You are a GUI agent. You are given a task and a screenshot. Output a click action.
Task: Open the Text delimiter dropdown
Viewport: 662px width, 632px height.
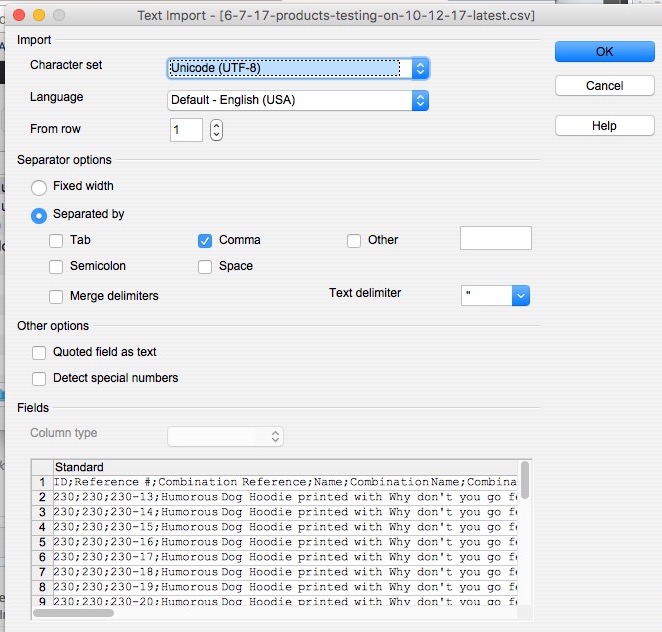495,295
